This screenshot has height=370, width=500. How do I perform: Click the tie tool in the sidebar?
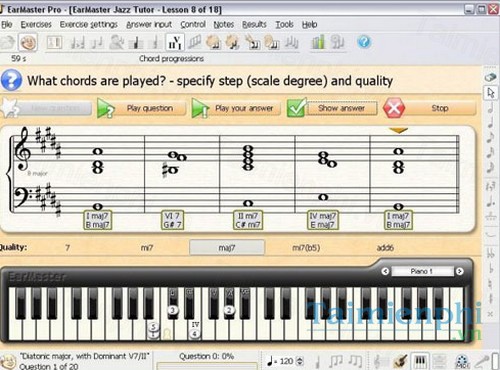[491, 235]
